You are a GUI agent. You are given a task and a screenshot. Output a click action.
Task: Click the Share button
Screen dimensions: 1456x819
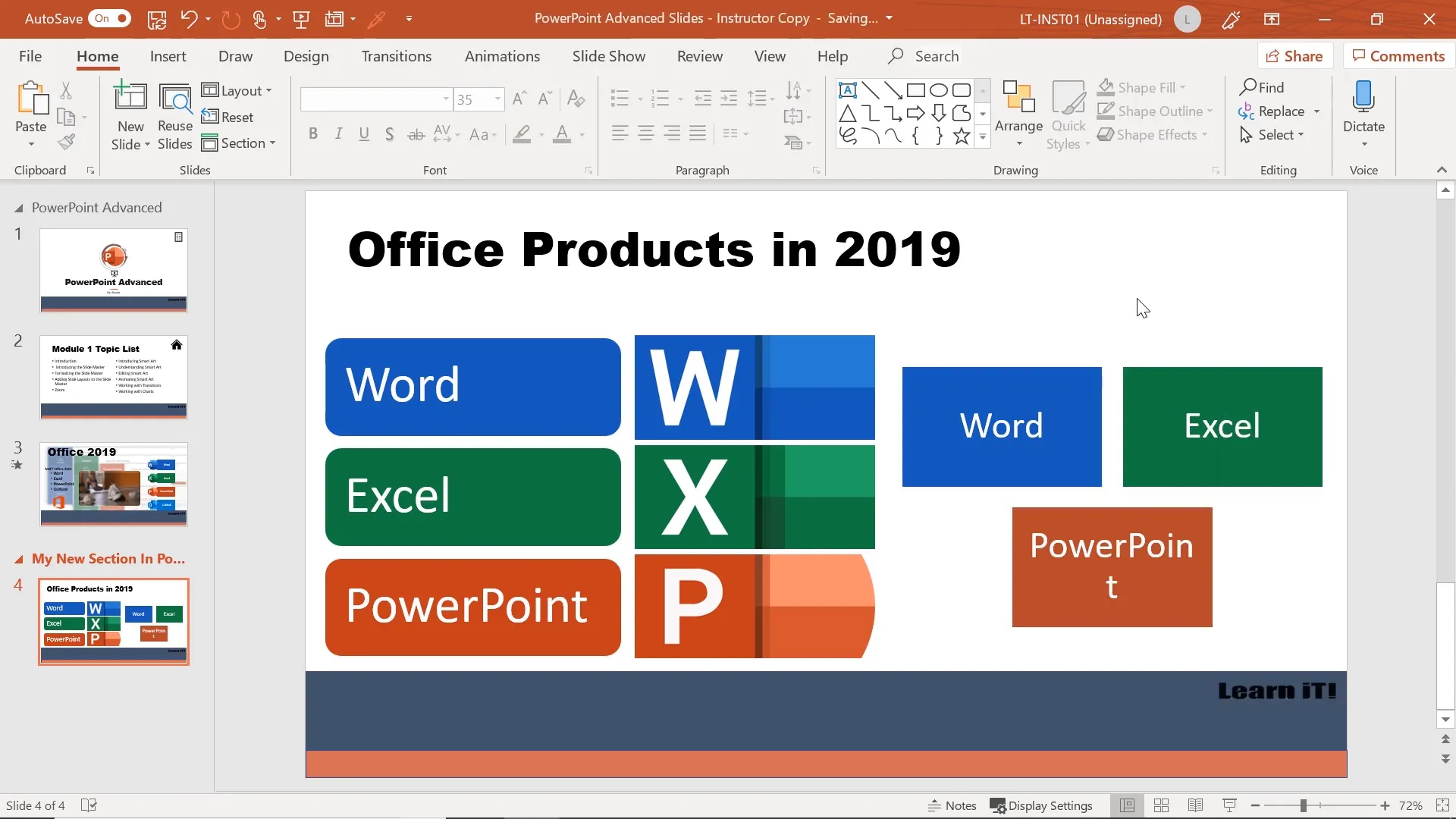coord(1295,56)
